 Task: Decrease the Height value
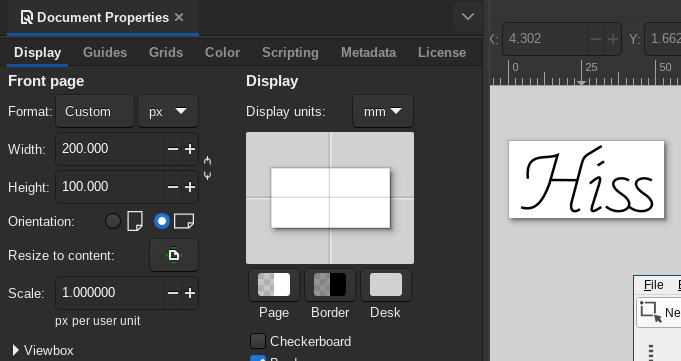point(173,187)
